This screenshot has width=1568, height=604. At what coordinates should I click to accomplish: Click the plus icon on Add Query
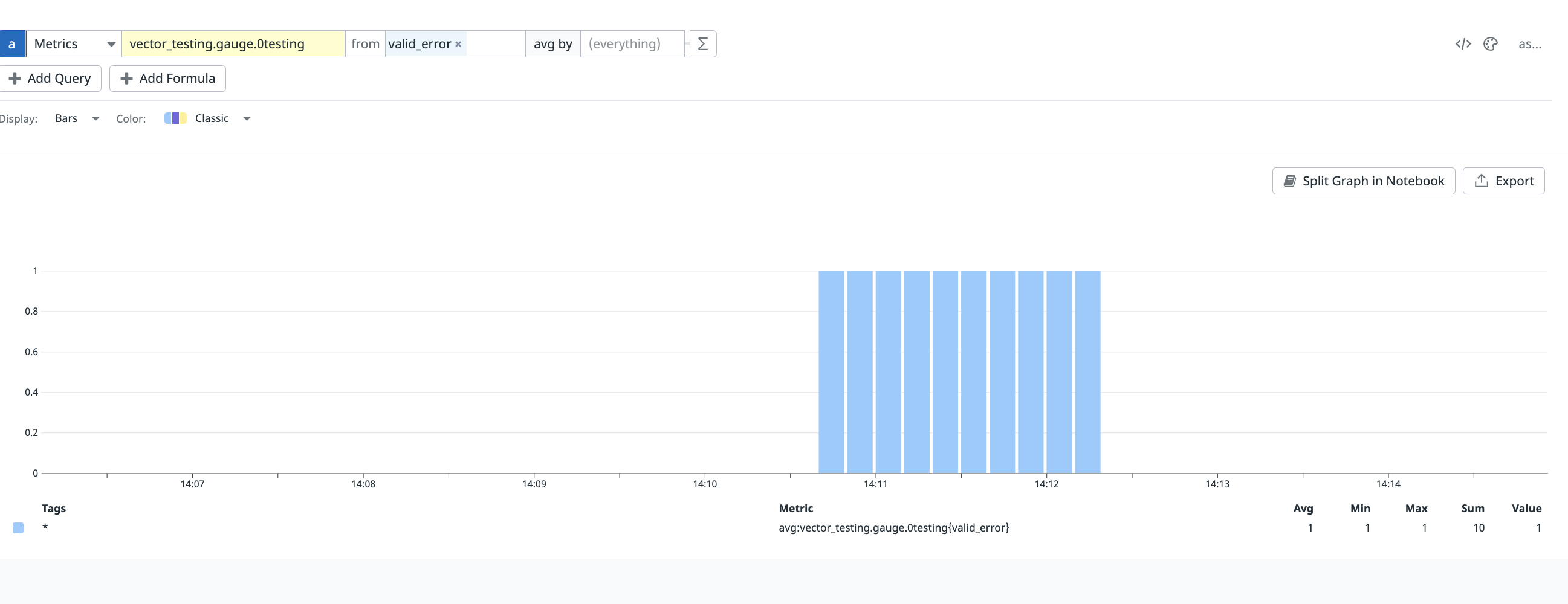coord(15,78)
